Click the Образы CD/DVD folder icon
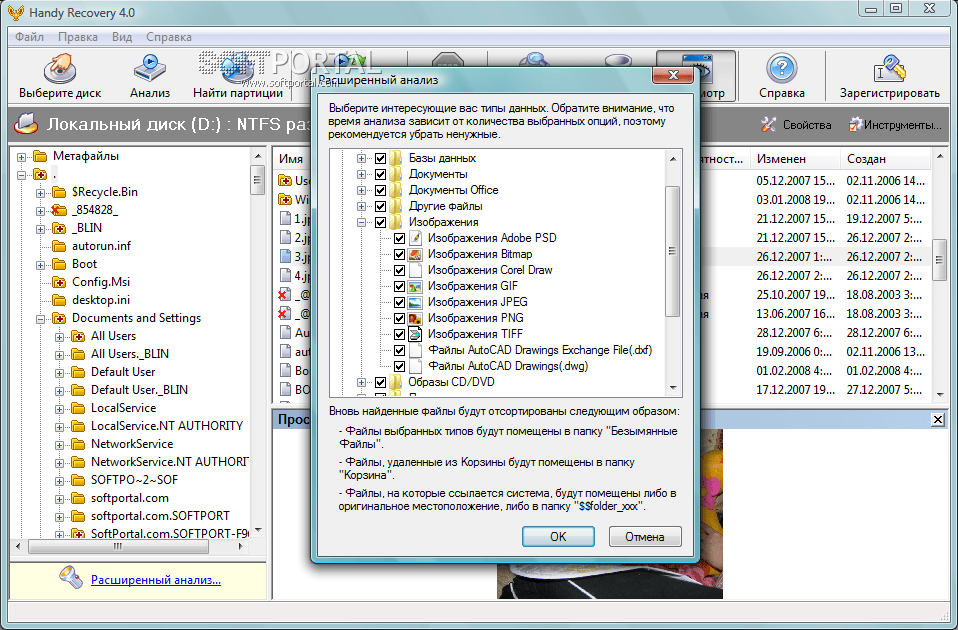958x630 pixels. click(396, 382)
